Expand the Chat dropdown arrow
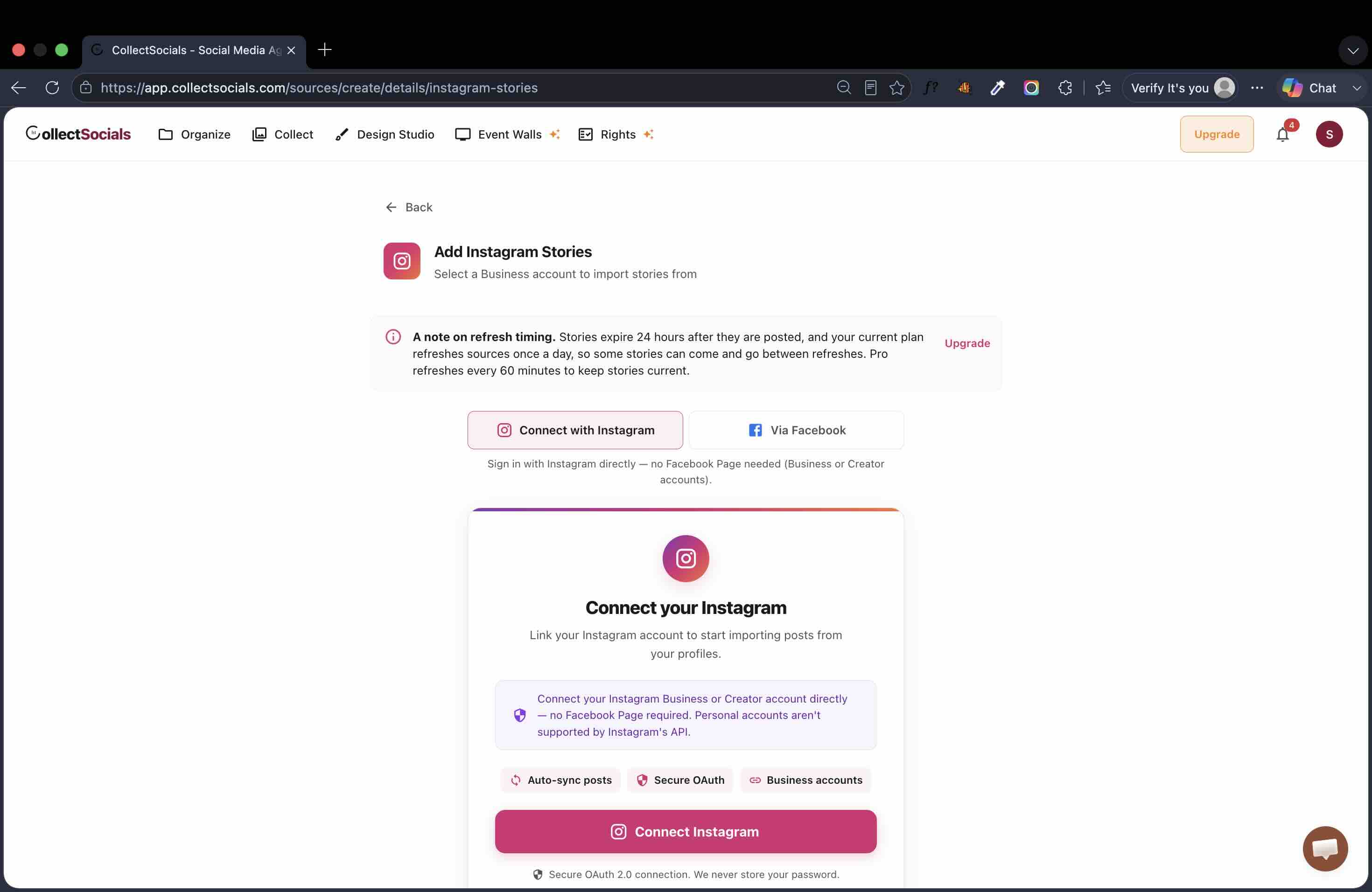The width and height of the screenshot is (1372, 892). (x=1357, y=88)
